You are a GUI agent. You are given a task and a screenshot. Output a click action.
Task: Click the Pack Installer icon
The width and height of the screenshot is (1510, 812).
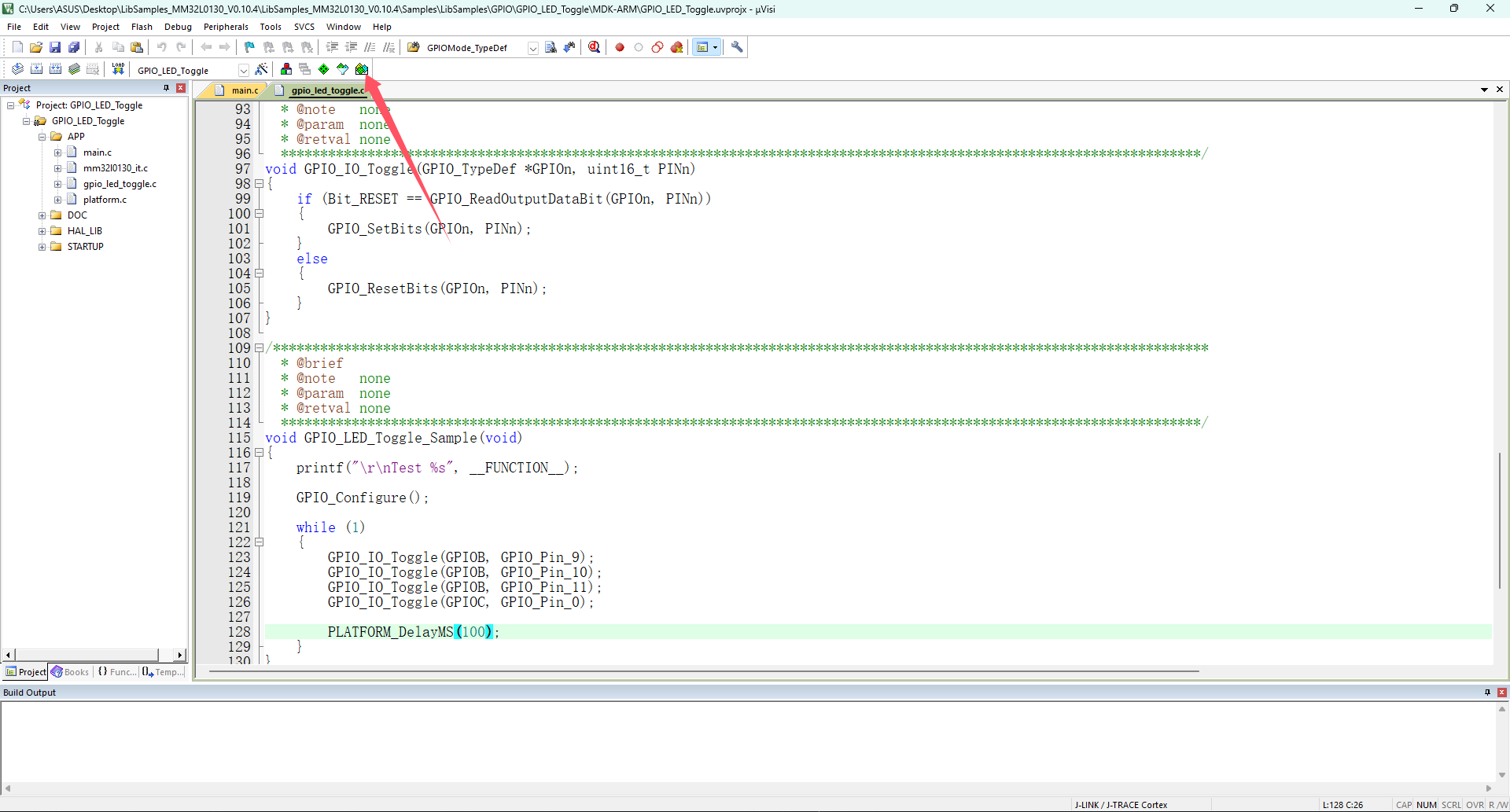[x=362, y=69]
